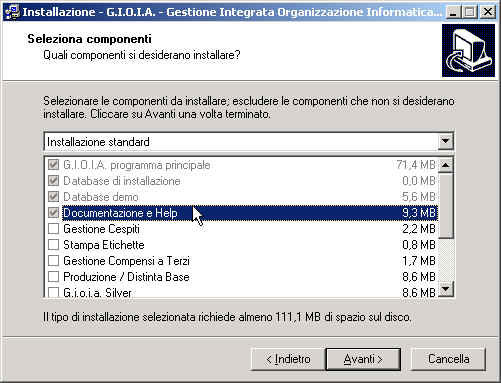501x383 pixels.
Task: Toggle Database di installazione checkbox
Action: click(53, 181)
